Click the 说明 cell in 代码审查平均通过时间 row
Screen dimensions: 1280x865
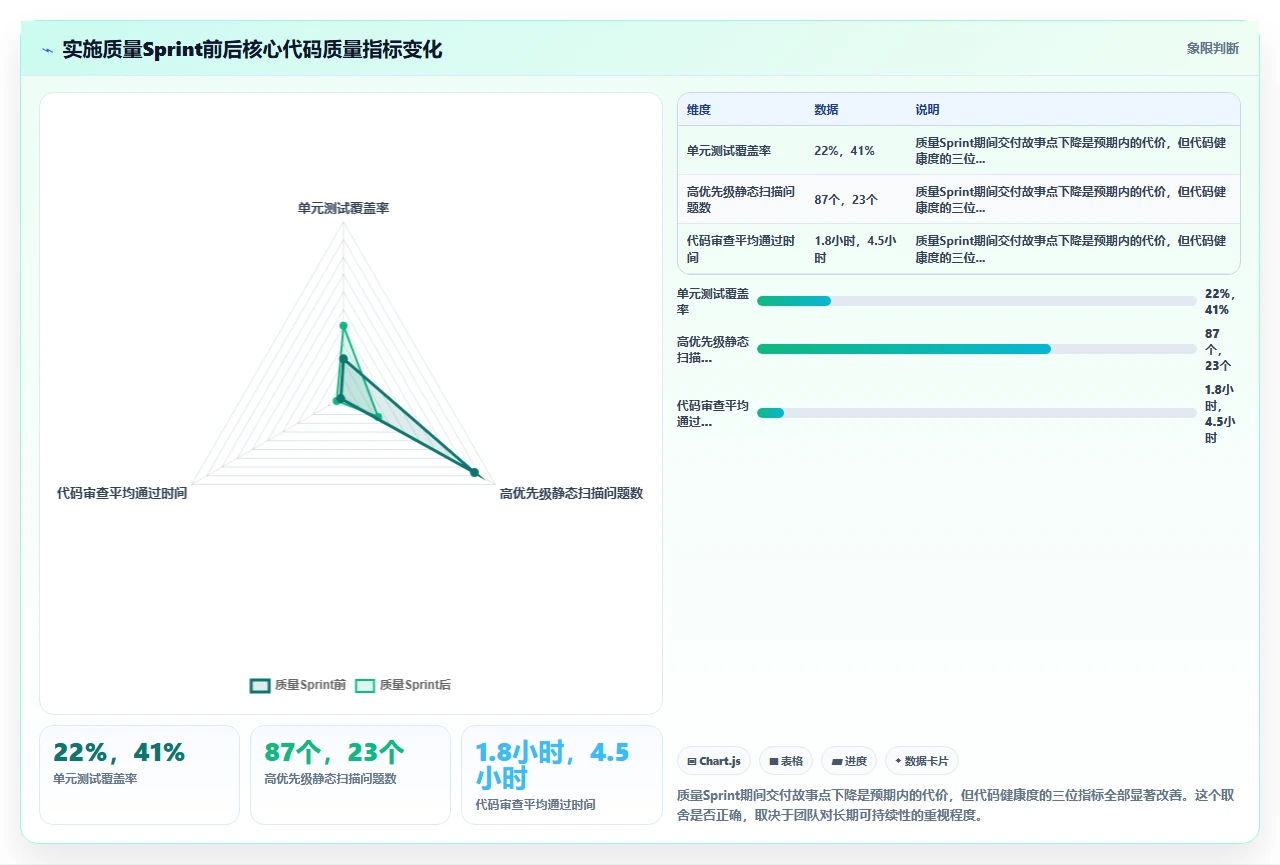(x=1071, y=249)
